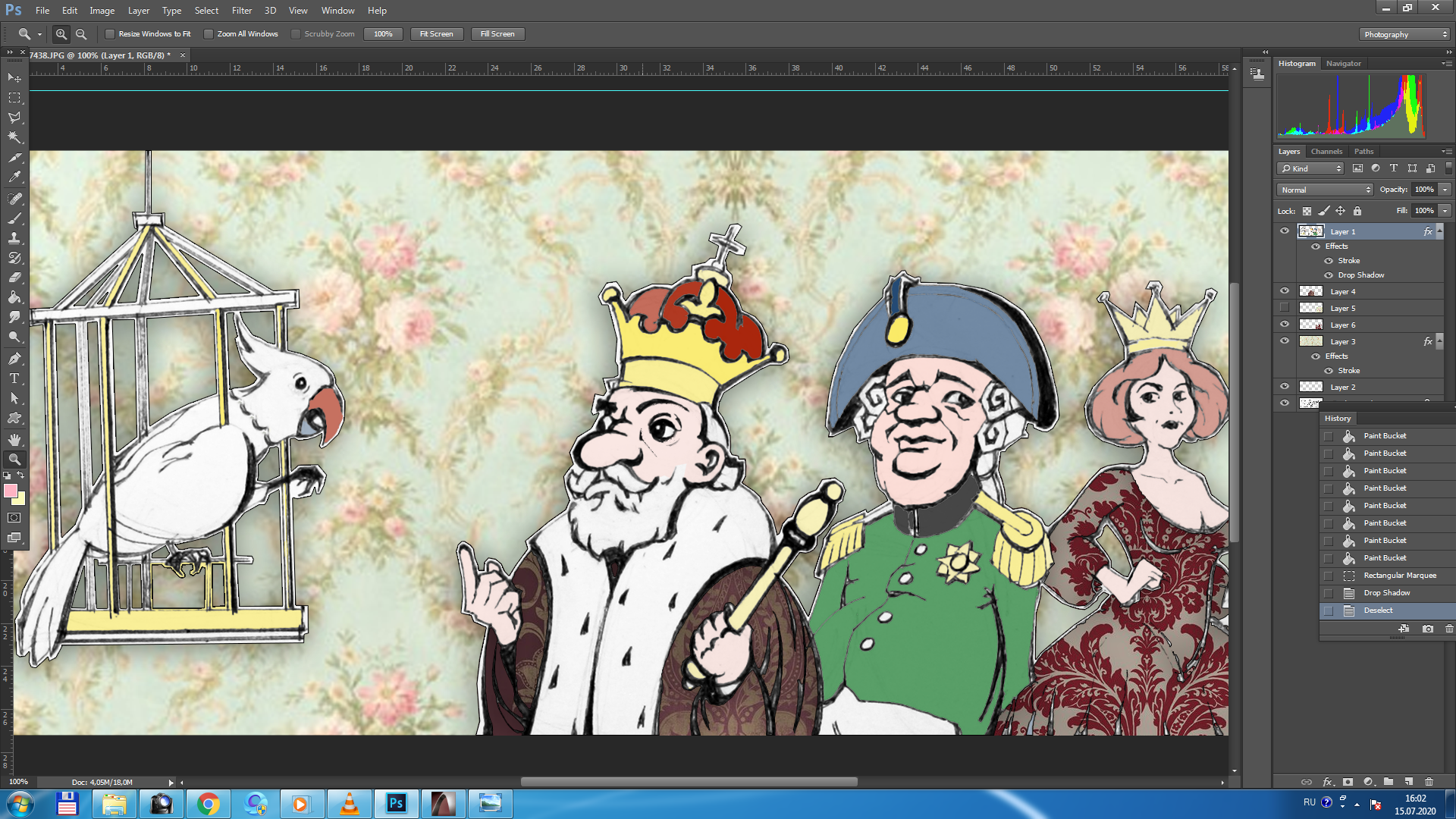1456x819 pixels.
Task: Select the History Brush tool
Action: (14, 258)
